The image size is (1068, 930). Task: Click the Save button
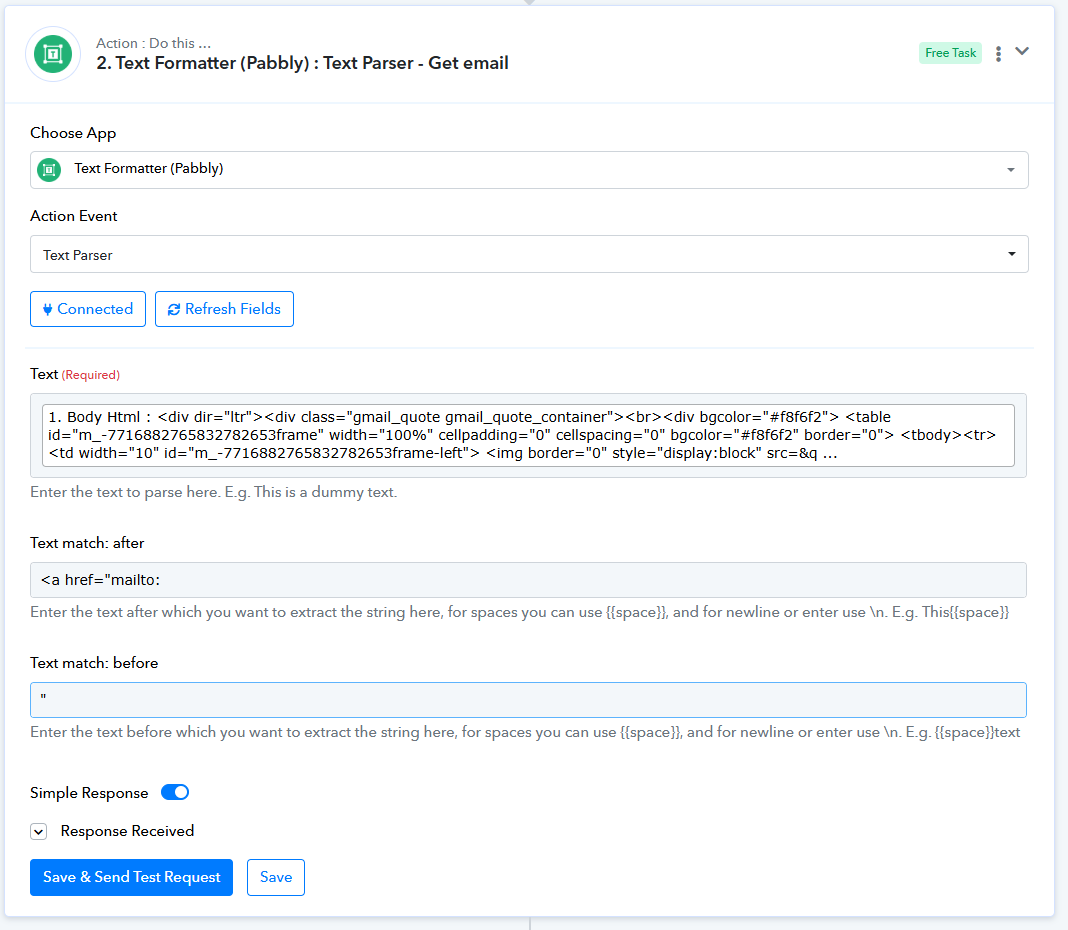[276, 878]
